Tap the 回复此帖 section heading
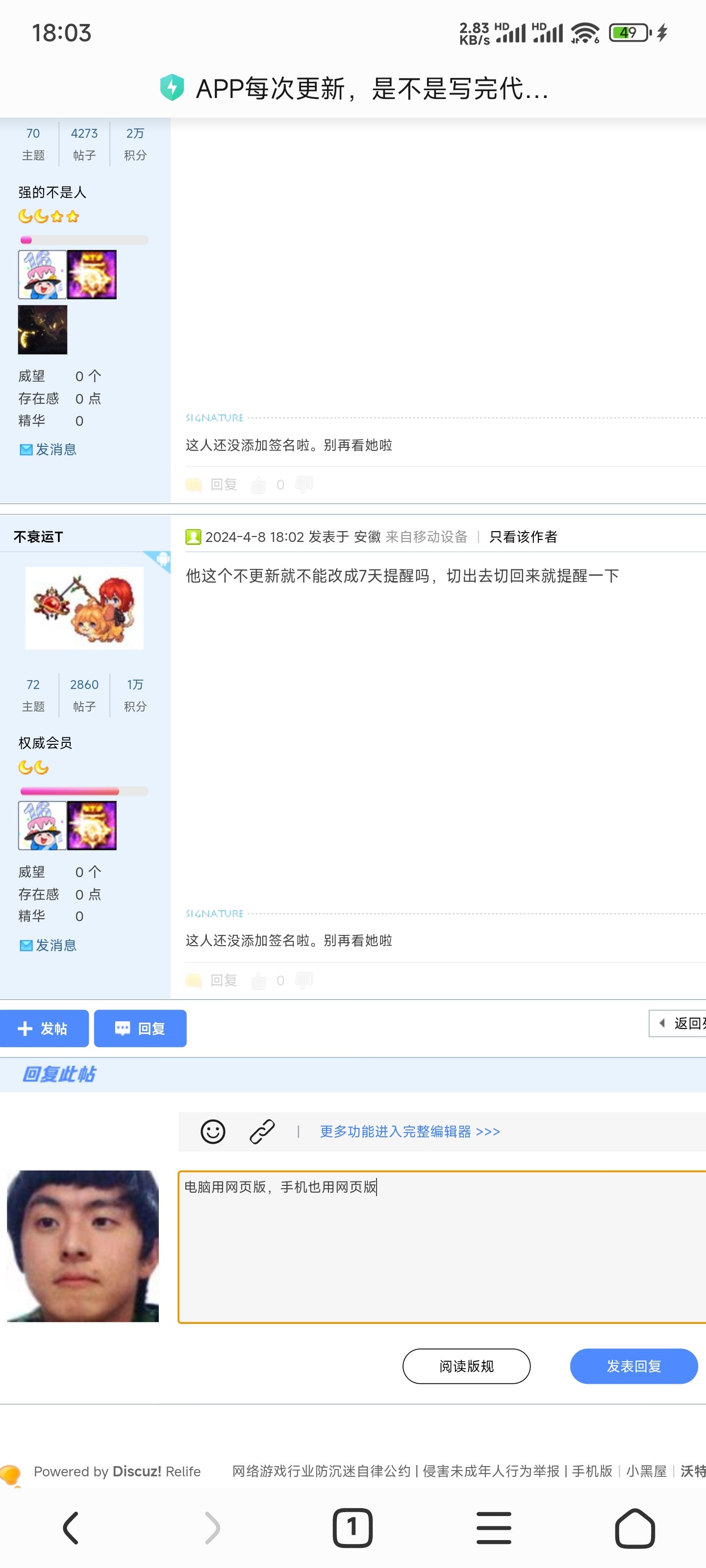This screenshot has height=1568, width=706. 59,1075
